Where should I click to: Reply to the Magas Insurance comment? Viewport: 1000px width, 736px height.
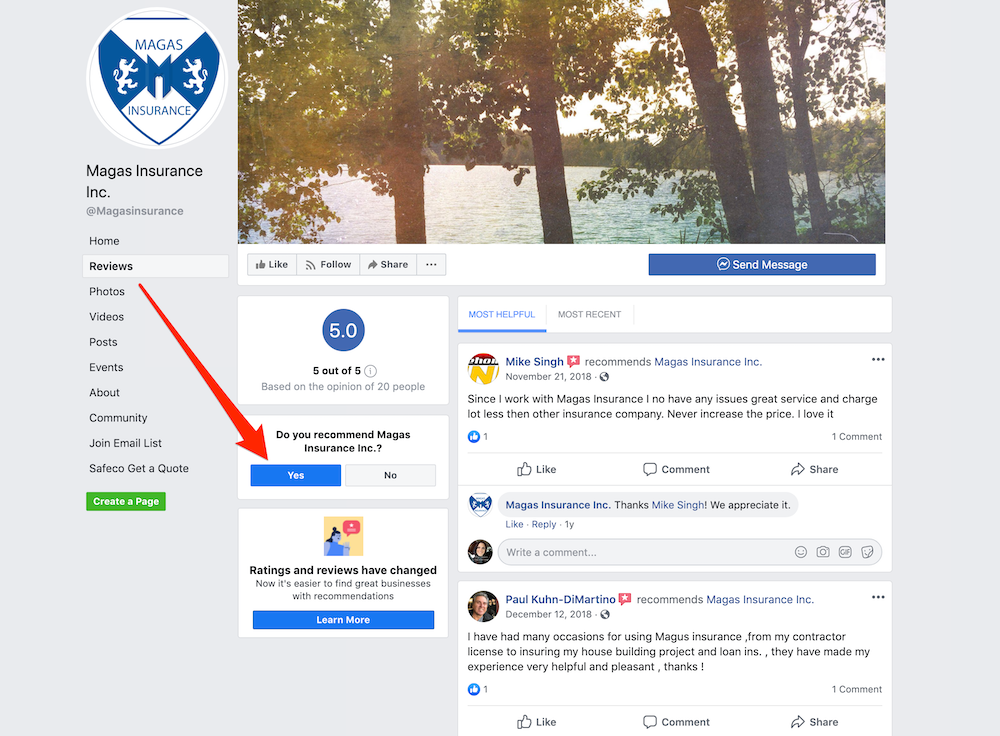pos(544,524)
